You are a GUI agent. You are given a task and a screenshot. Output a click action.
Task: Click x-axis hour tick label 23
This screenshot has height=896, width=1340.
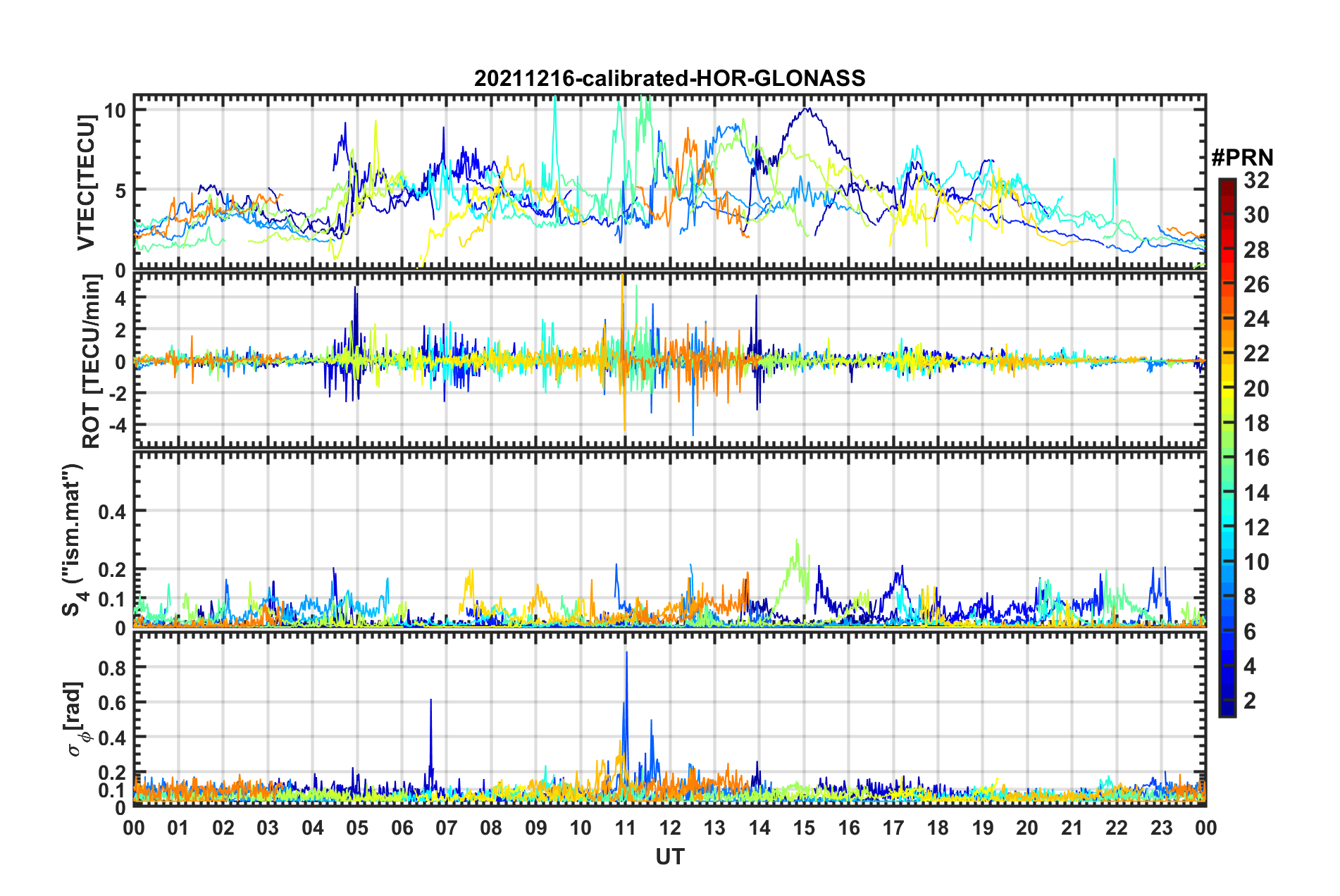click(1162, 828)
